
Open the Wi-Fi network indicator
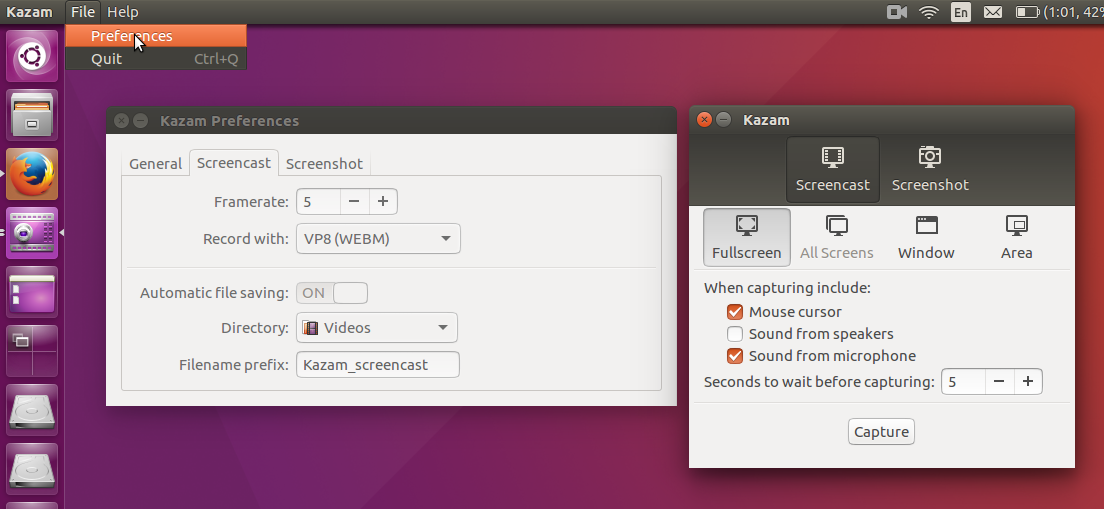click(x=929, y=12)
